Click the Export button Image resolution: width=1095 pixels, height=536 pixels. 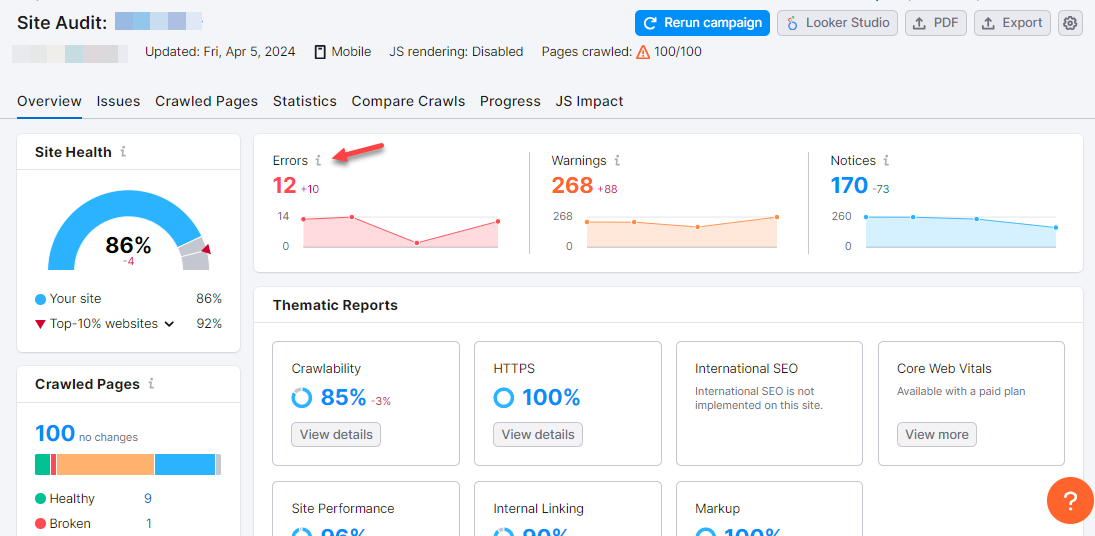(1012, 23)
